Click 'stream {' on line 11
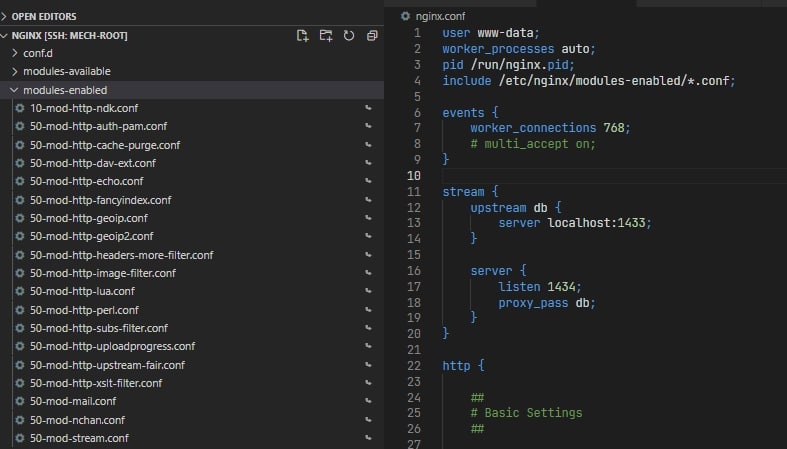The width and height of the screenshot is (787, 449). coord(470,192)
